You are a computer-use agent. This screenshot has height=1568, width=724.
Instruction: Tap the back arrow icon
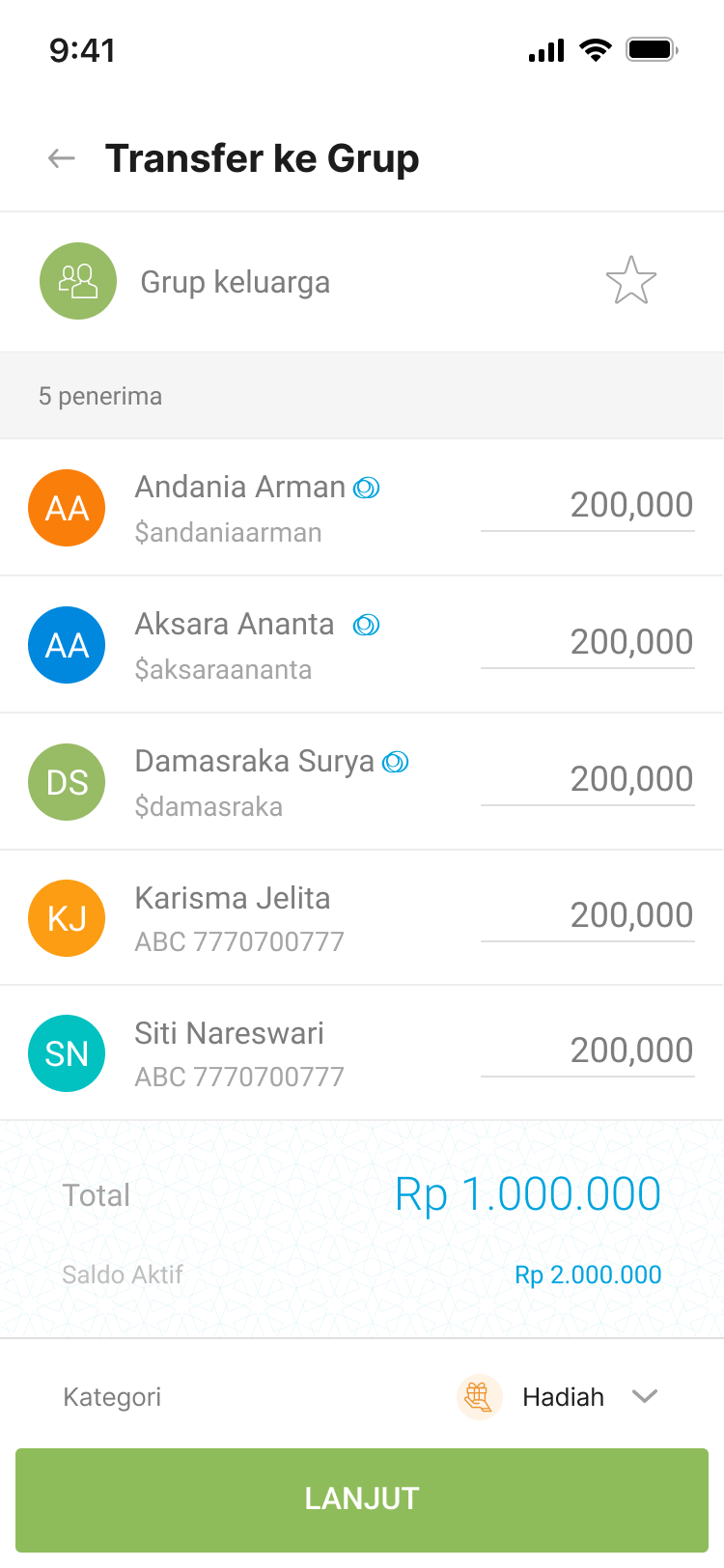click(62, 158)
